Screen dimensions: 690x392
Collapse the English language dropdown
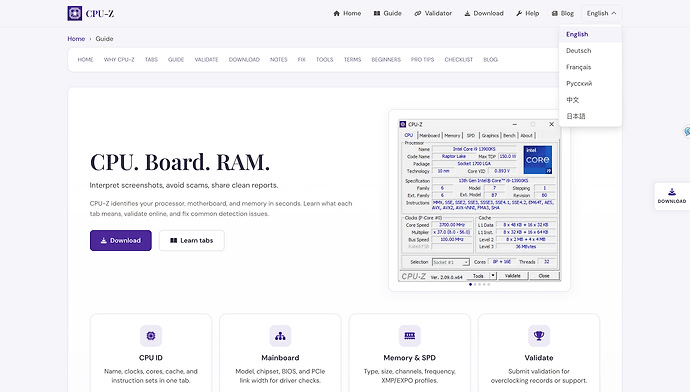(x=601, y=13)
